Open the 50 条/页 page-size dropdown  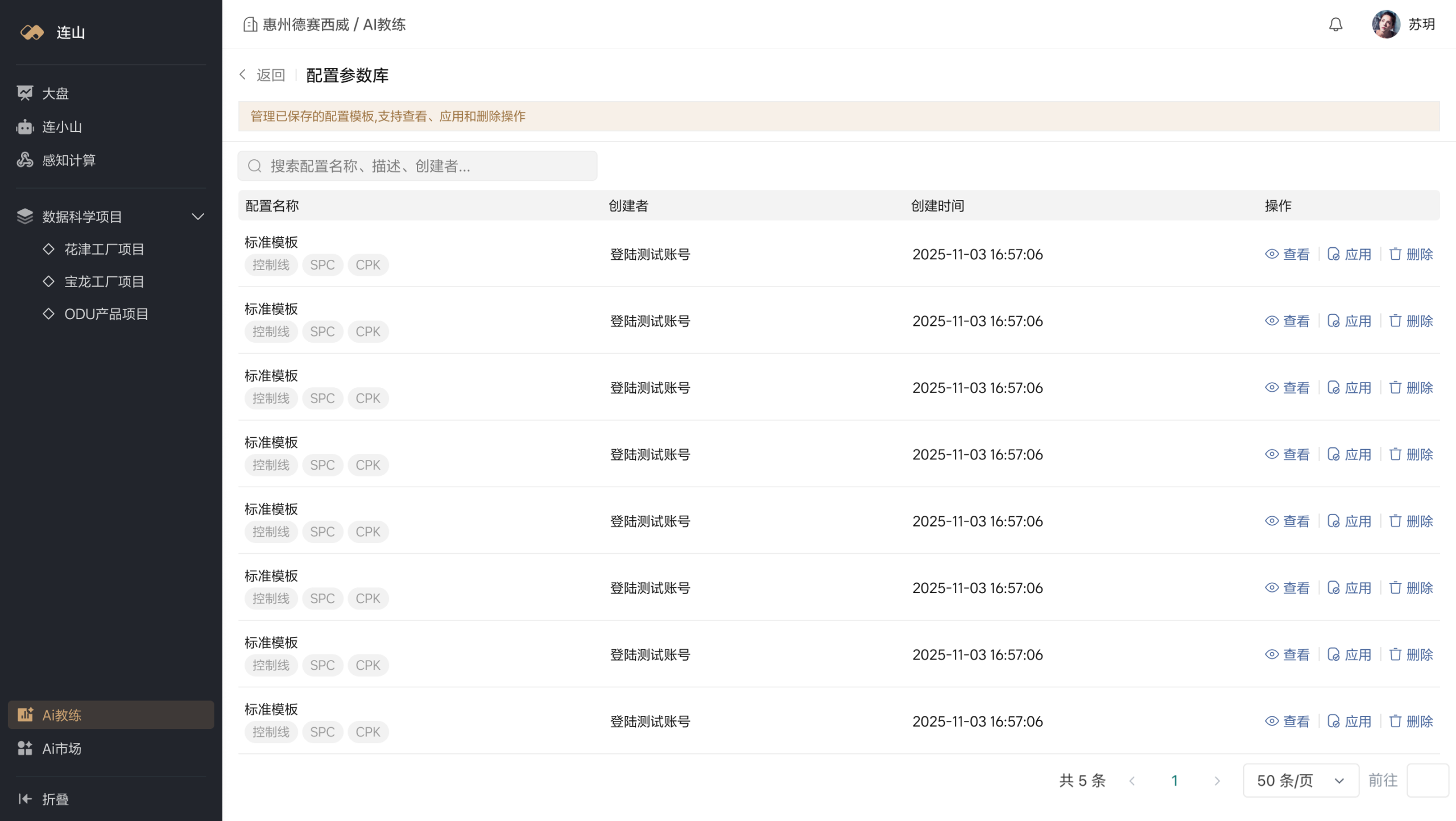click(1301, 781)
